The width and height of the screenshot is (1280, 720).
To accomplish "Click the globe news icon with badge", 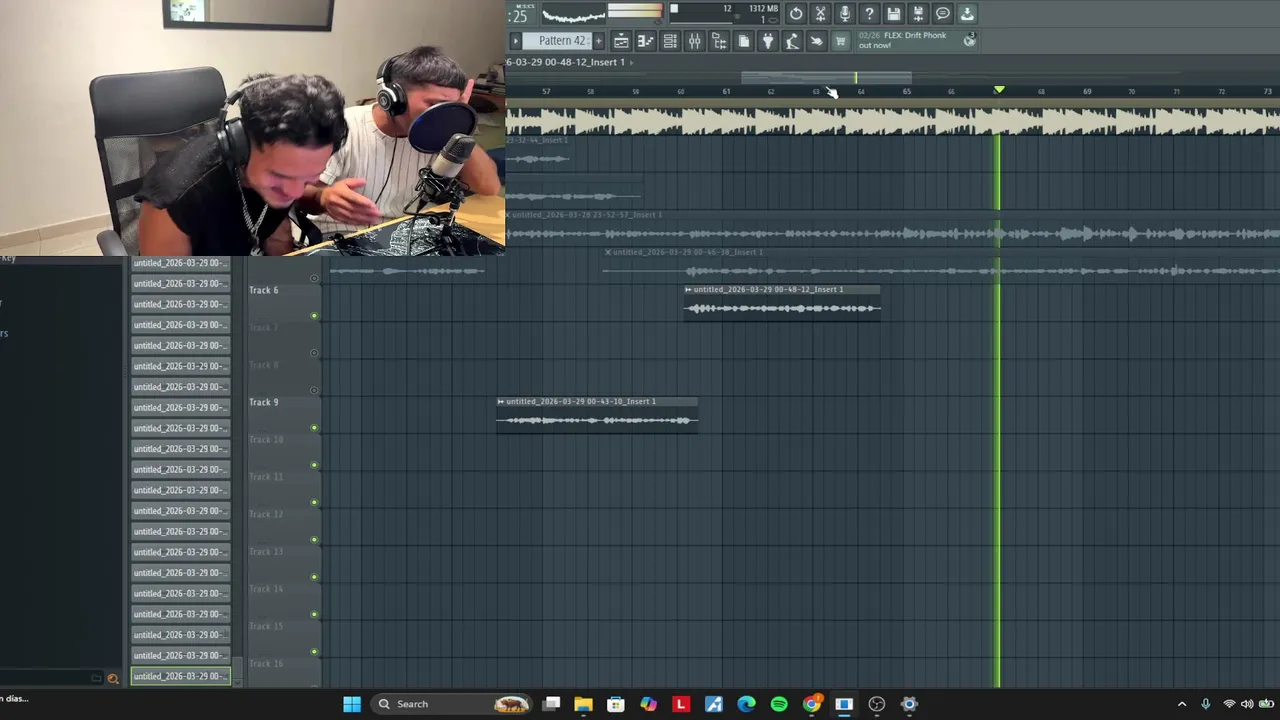I will (x=969, y=40).
